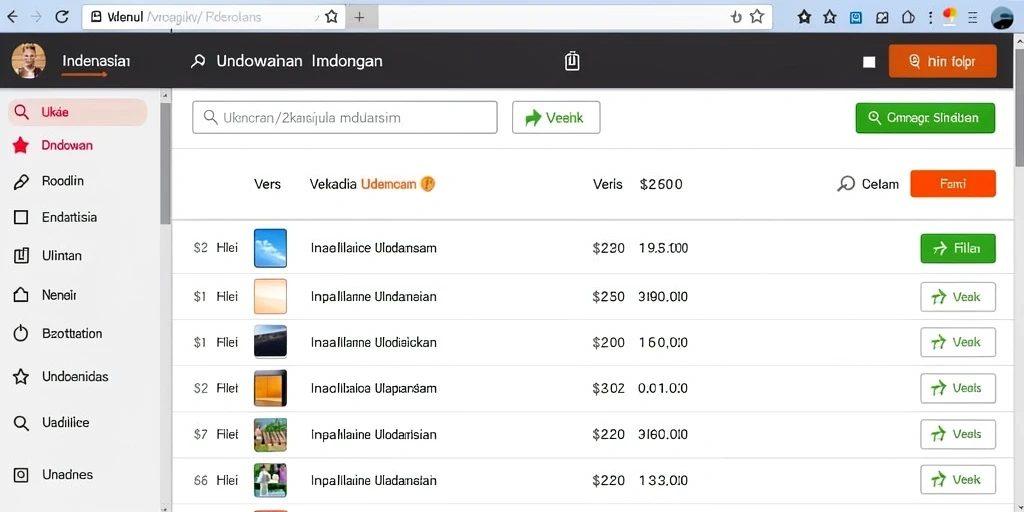The image size is (1024, 512).
Task: Select the Ukáe highlighted sidebar item
Action: coord(78,112)
